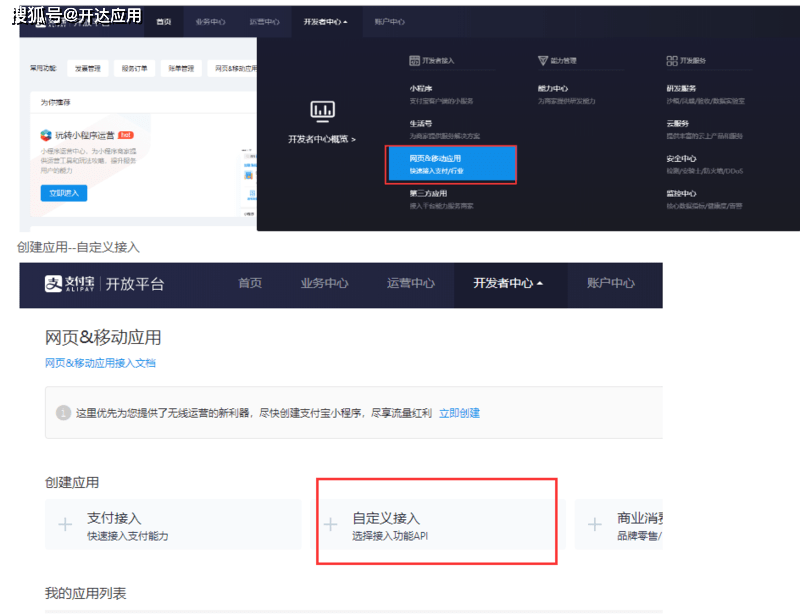This screenshot has height=615, width=800.
Task: Click the 开发服务 grid section icon
Action: [x=672, y=61]
